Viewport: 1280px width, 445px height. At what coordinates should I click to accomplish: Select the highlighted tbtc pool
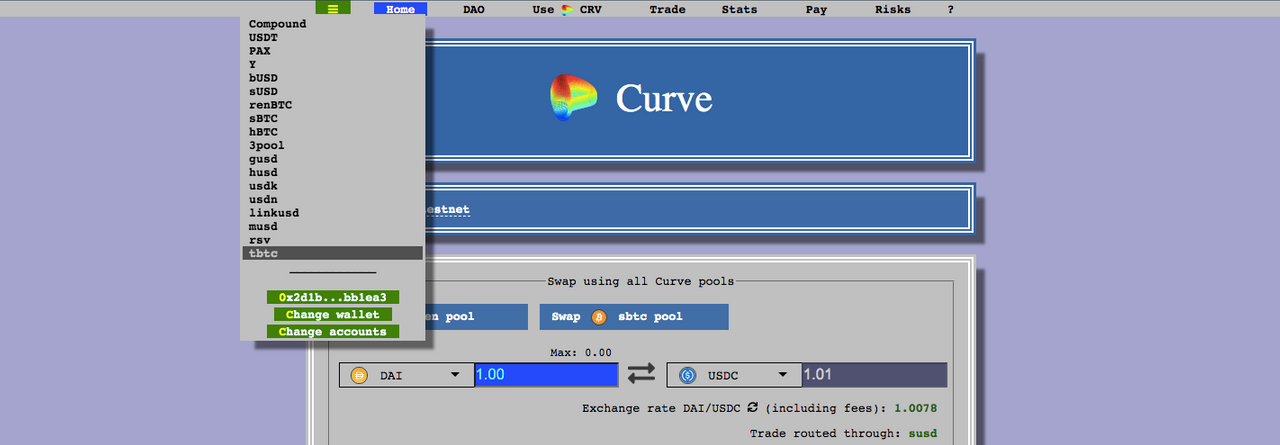(x=332, y=253)
